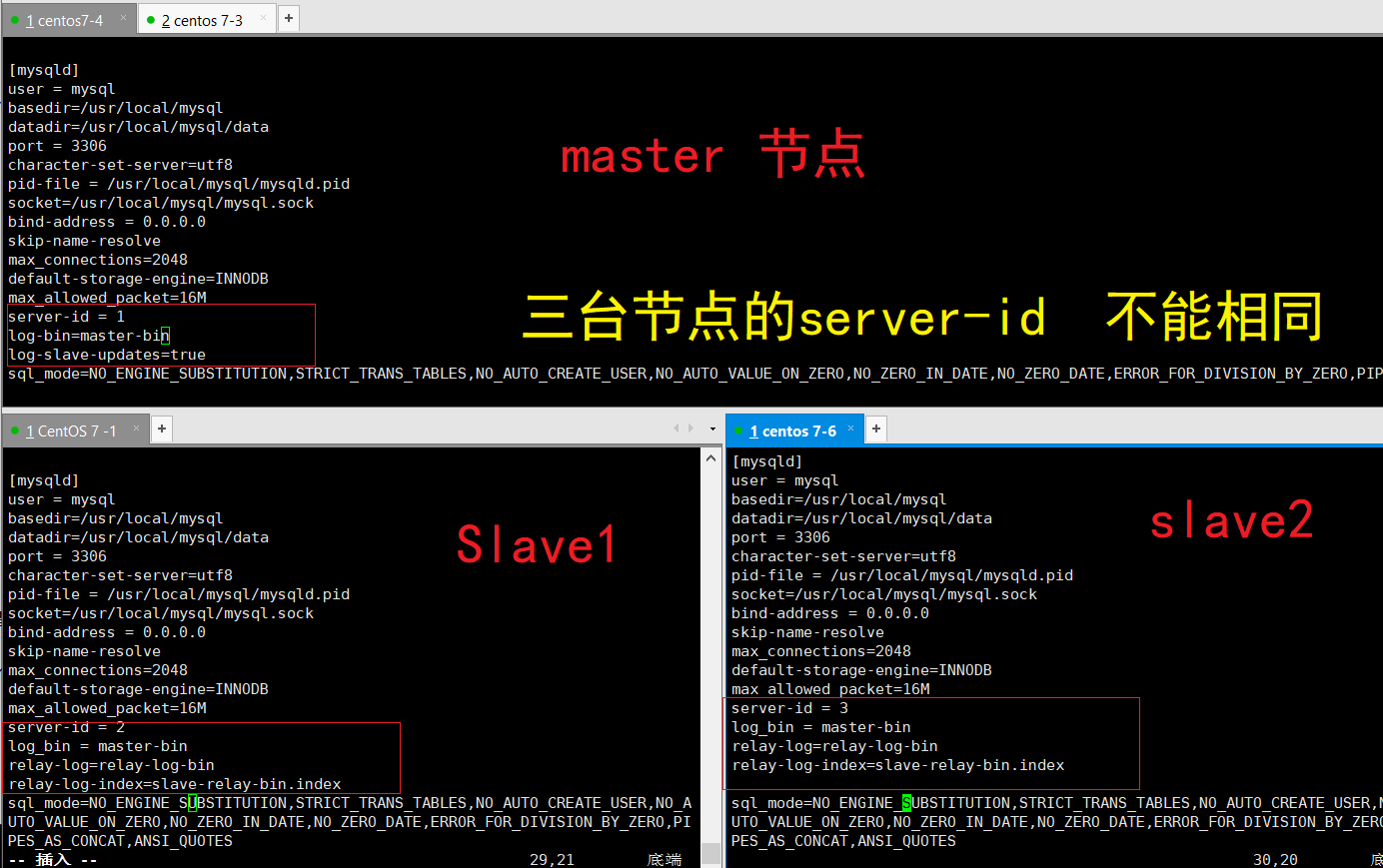Click the "server-id = 3" line in slave2 terminal
Viewport: 1383px width, 868px height.
tap(789, 708)
